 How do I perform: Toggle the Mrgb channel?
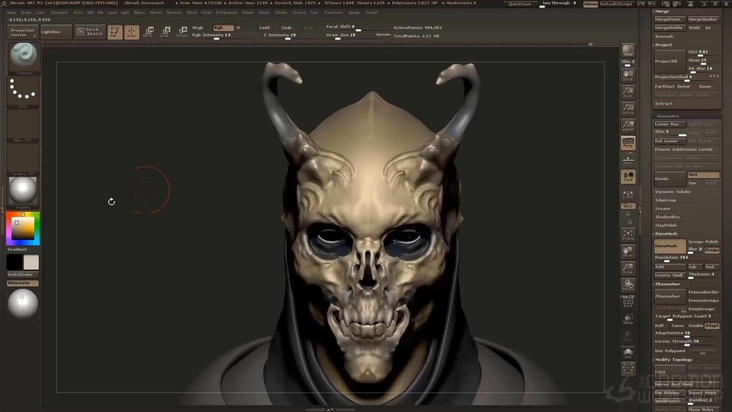198,28
